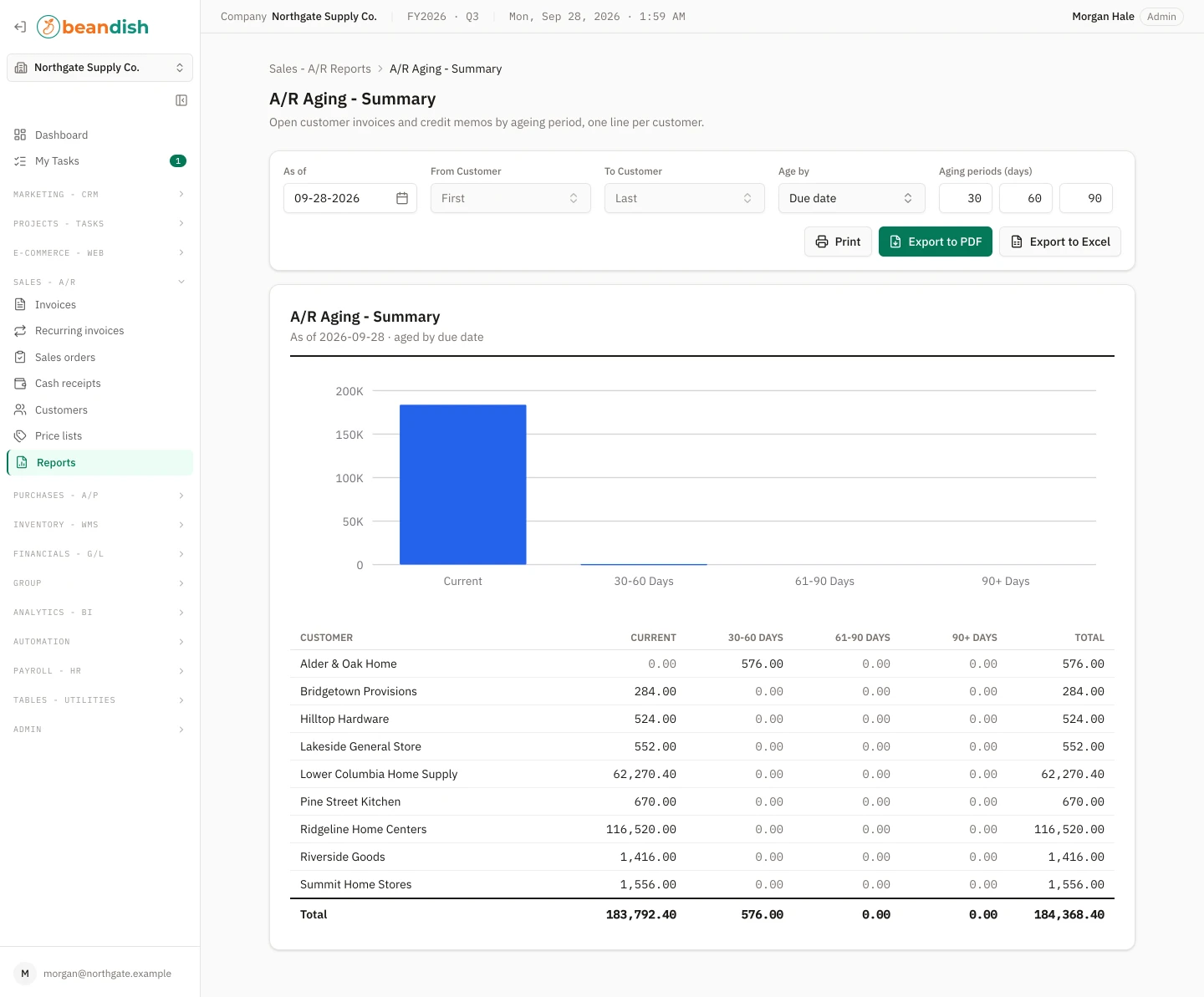Viewport: 1204px width, 997px height.
Task: Click the second aging period field 60
Action: [x=1026, y=198]
